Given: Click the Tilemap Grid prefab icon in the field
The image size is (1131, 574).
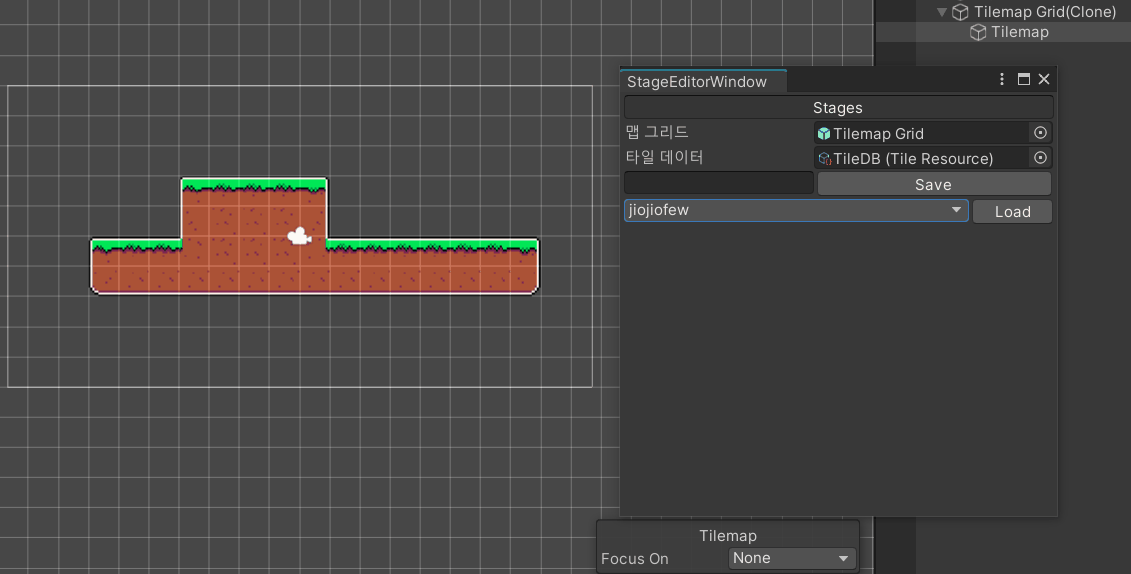Looking at the screenshot, I should (824, 133).
